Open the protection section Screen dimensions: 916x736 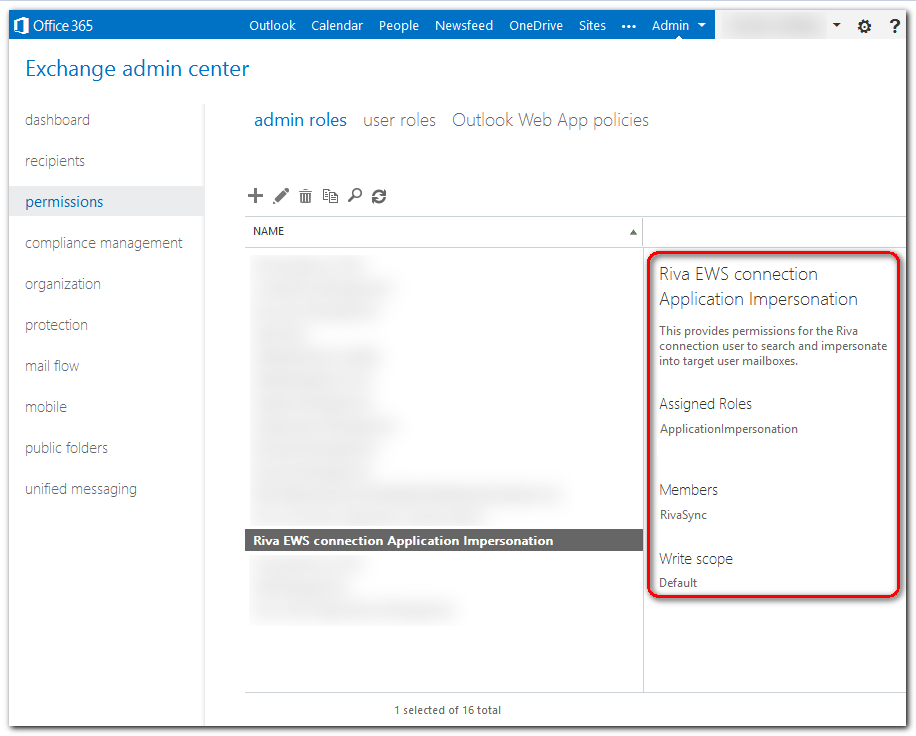pos(56,325)
